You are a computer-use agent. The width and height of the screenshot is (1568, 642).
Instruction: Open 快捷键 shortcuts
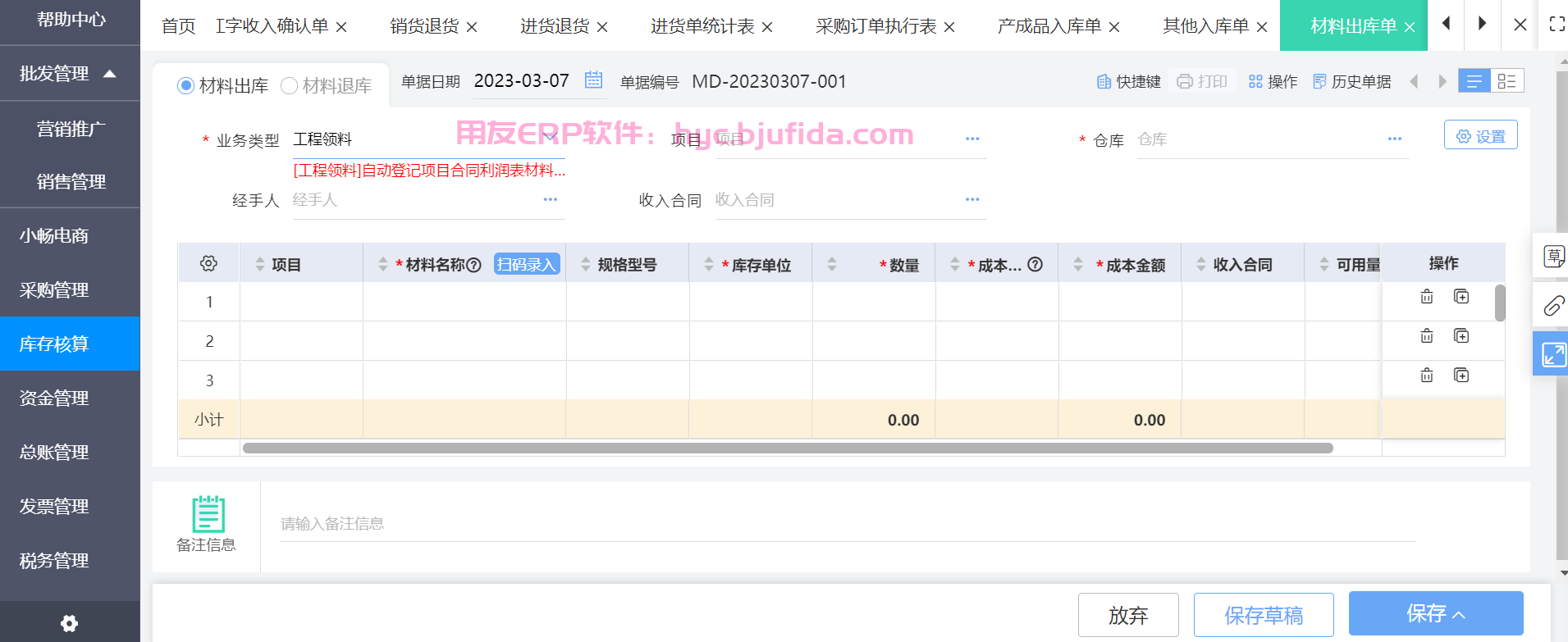pyautogui.click(x=1129, y=81)
